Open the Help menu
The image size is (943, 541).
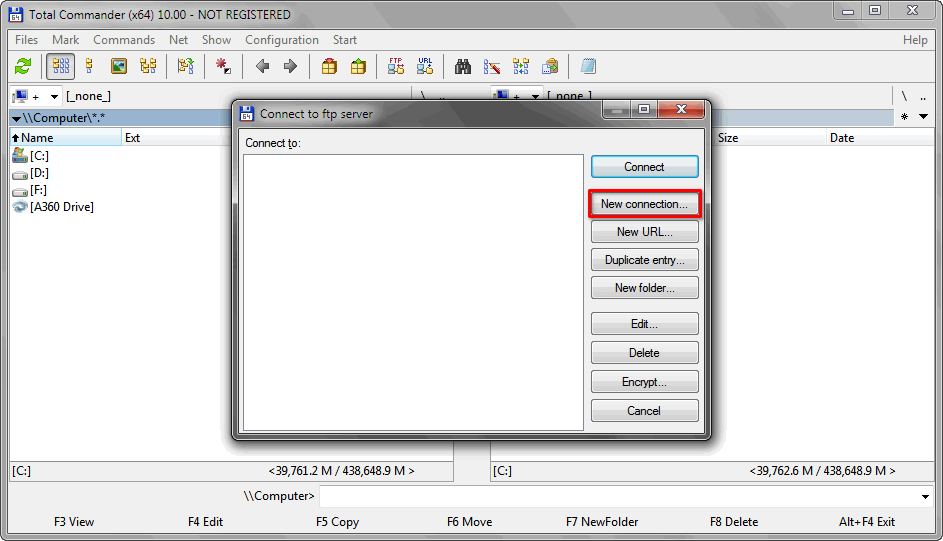(x=915, y=40)
